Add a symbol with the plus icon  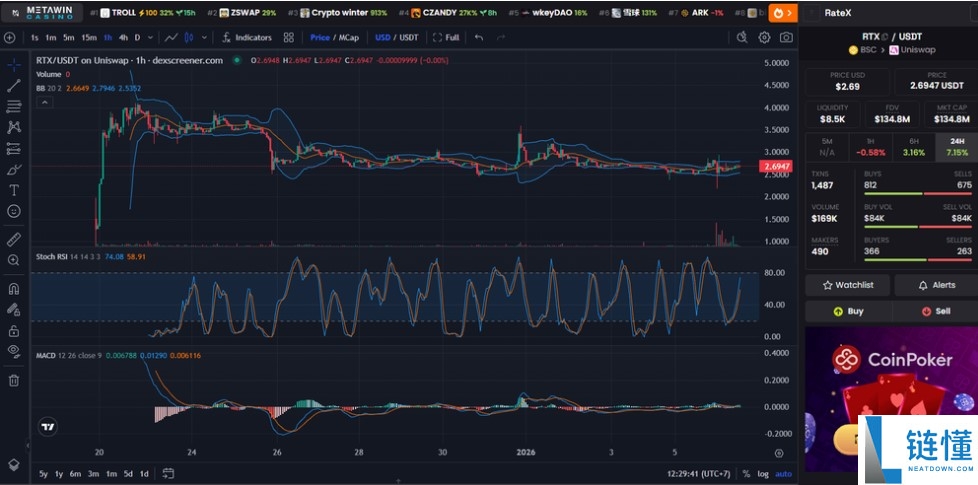click(x=9, y=37)
